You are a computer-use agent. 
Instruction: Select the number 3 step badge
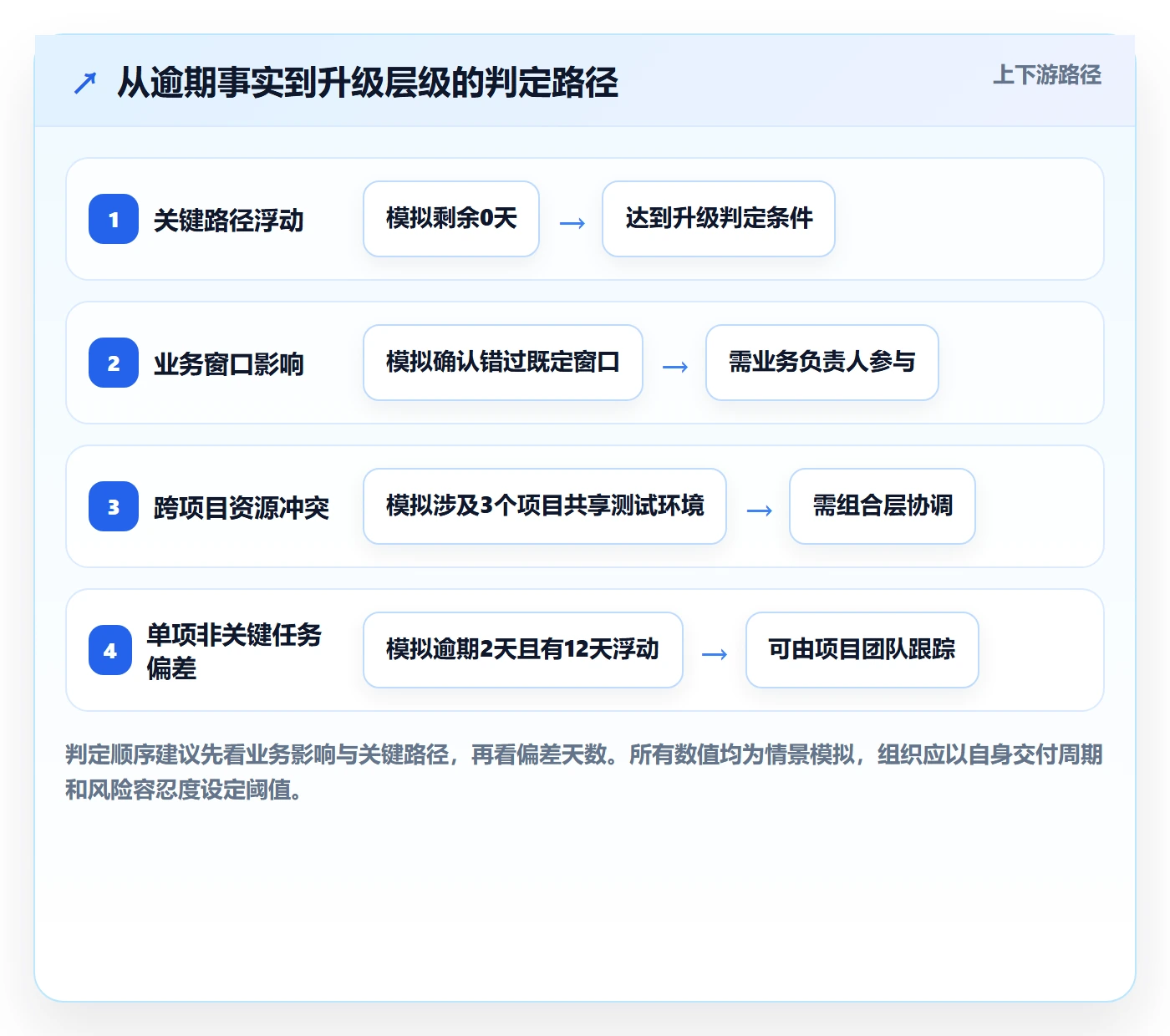pos(114,506)
